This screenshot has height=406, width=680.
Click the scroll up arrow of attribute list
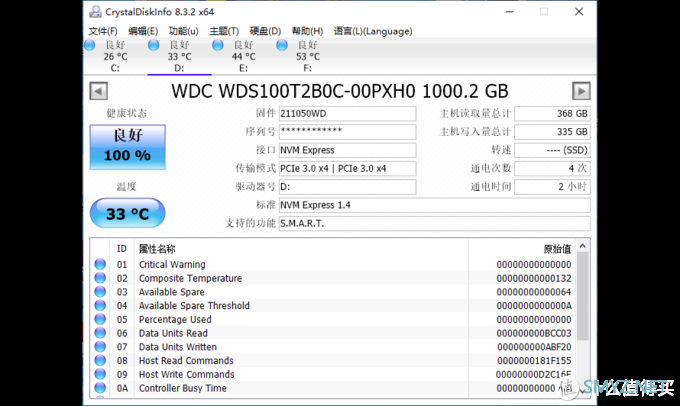(x=582, y=246)
